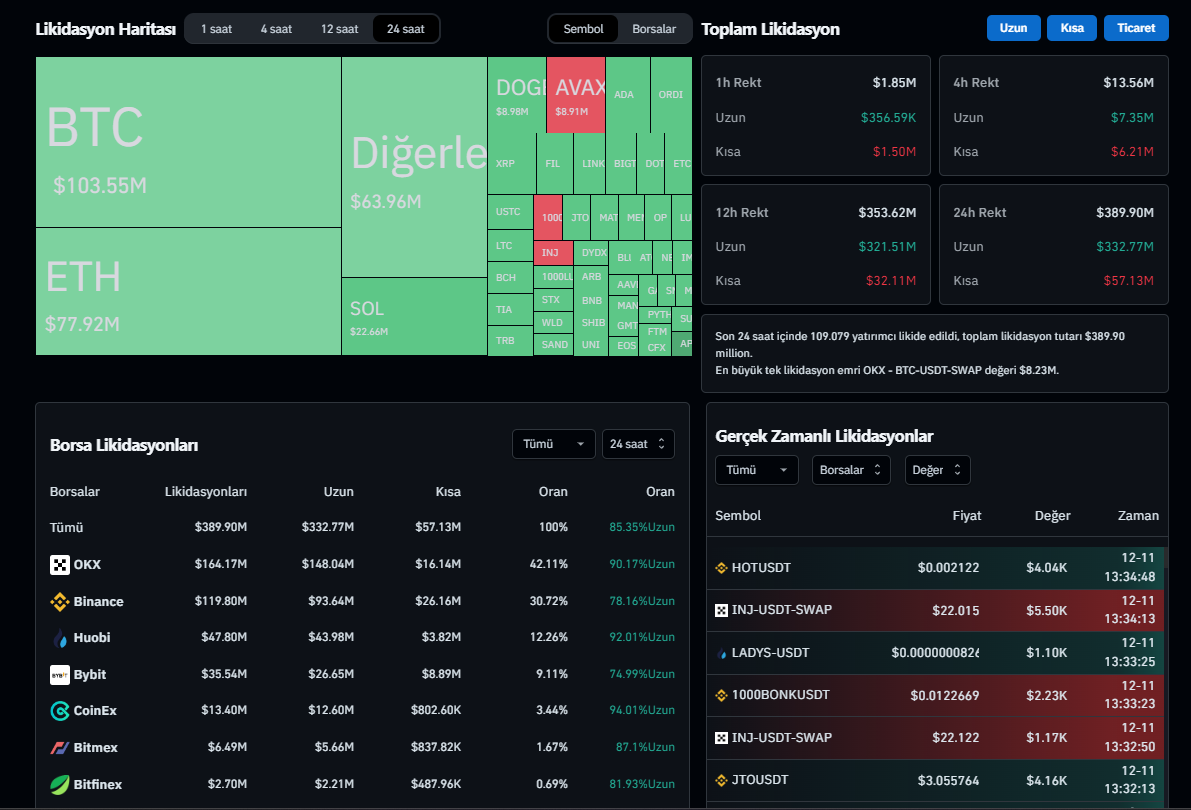
Task: Open the 24 saat period selector
Action: pos(637,444)
